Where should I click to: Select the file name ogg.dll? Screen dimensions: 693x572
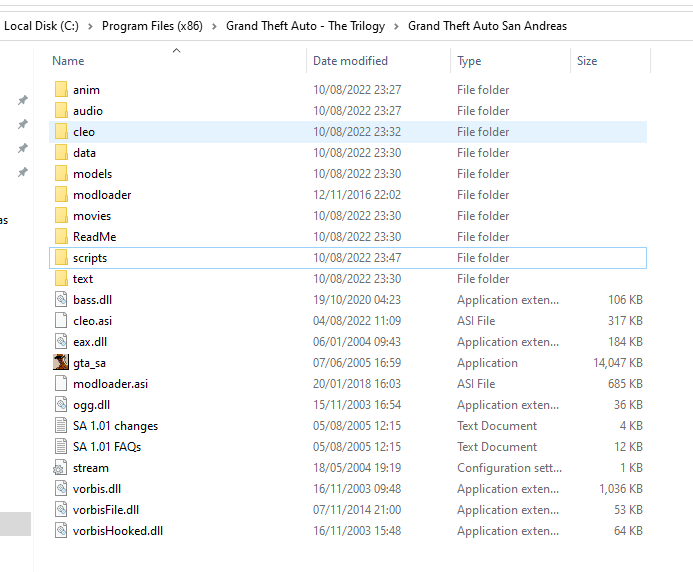91,405
